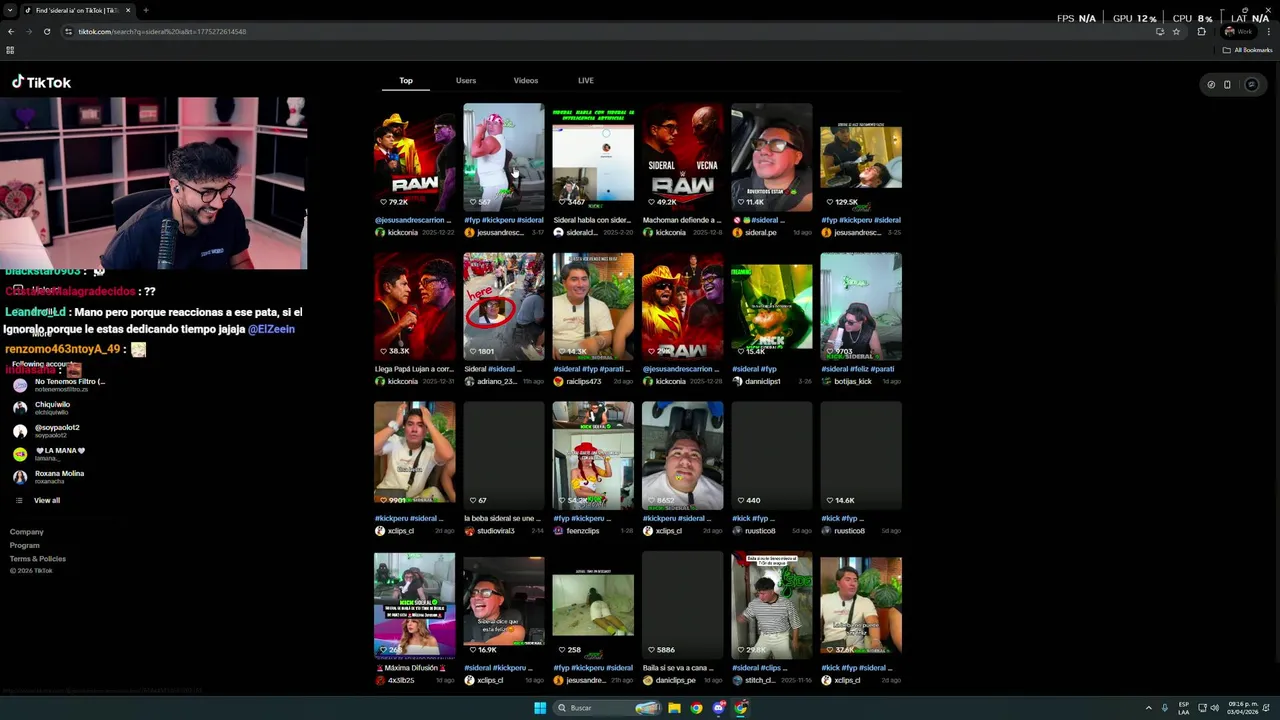1280x720 pixels.
Task: Click the taskbar Buscar search box
Action: point(609,708)
